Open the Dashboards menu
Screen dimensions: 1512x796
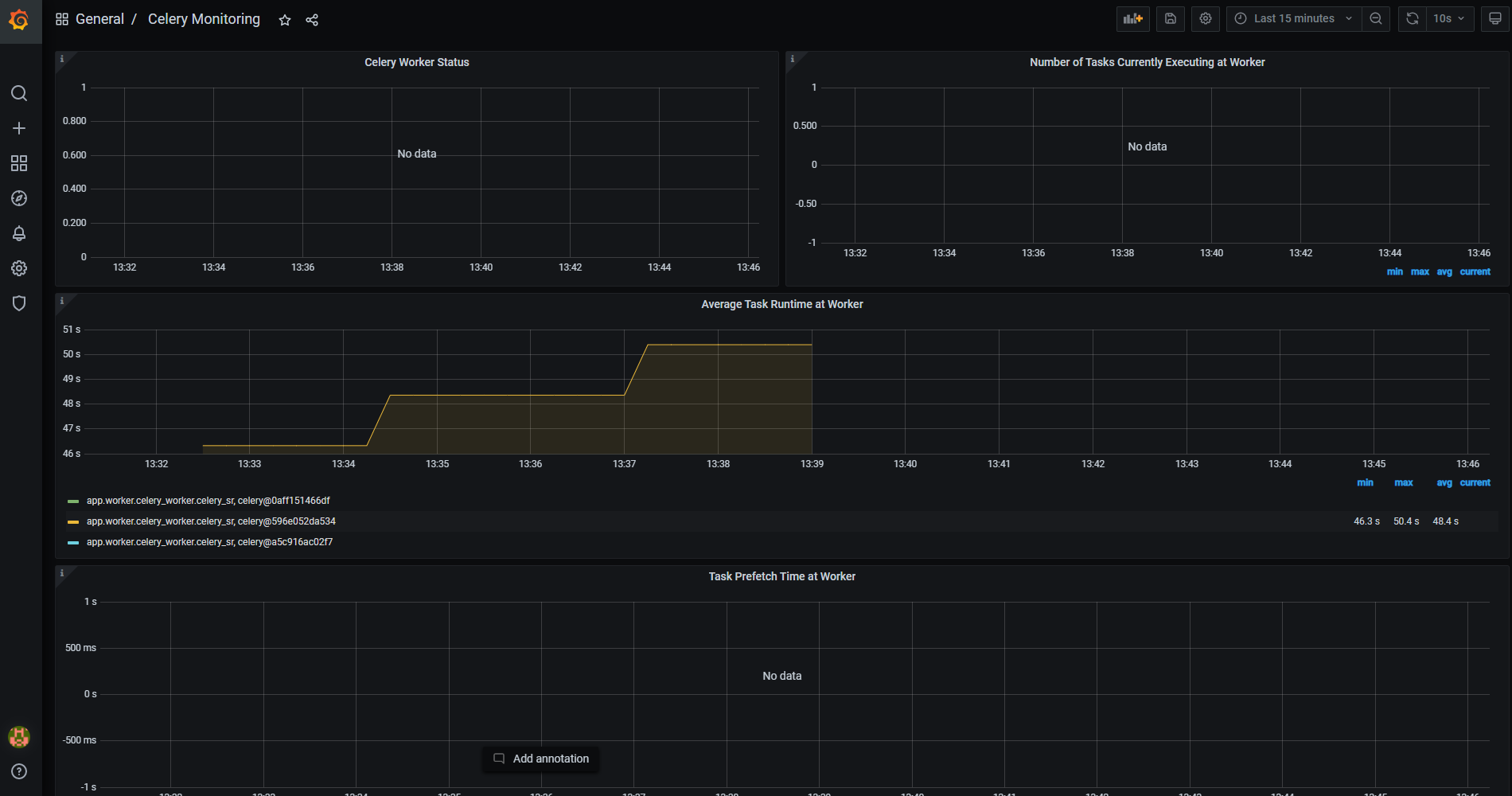(x=19, y=163)
